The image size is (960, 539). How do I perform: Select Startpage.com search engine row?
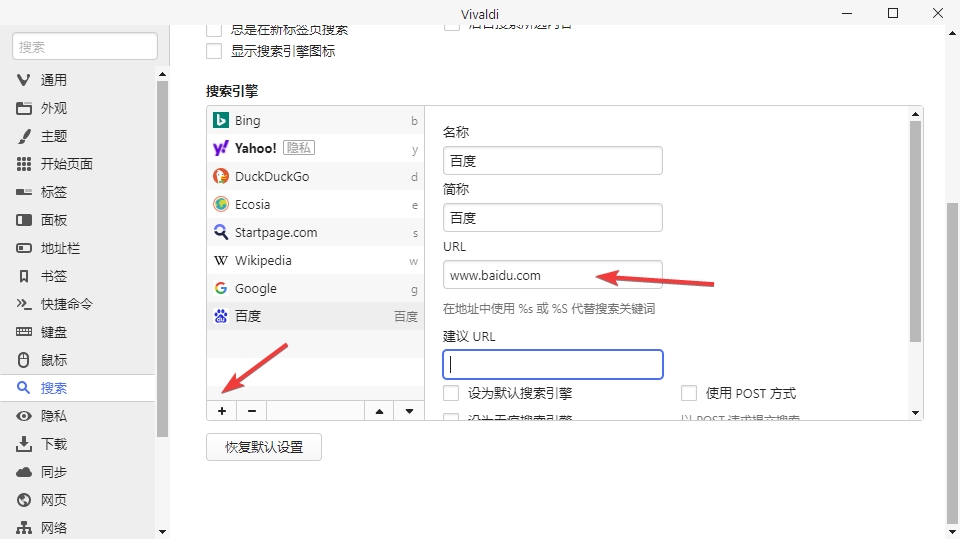tap(315, 233)
